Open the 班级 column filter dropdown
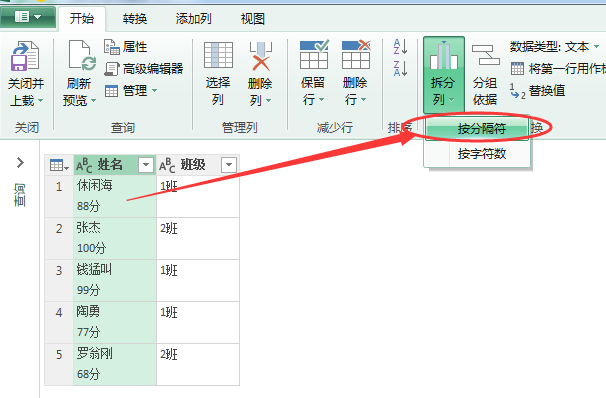The width and height of the screenshot is (606, 398). click(x=229, y=165)
